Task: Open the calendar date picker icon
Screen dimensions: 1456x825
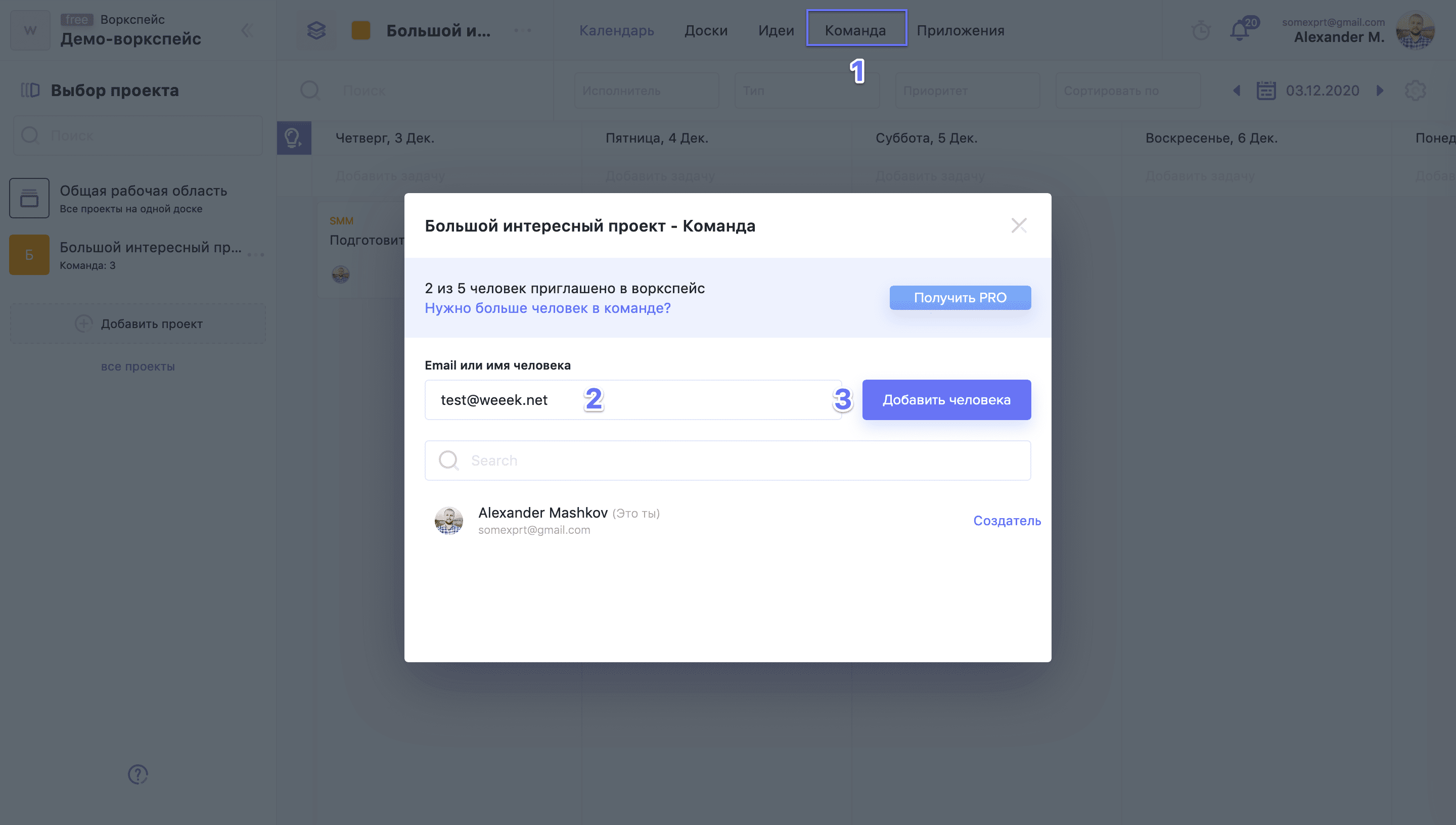Action: pos(1266,90)
